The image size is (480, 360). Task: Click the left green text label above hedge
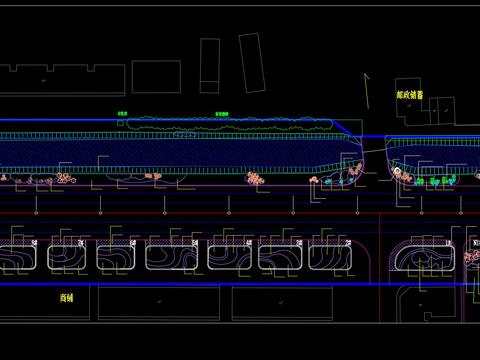tap(122, 114)
